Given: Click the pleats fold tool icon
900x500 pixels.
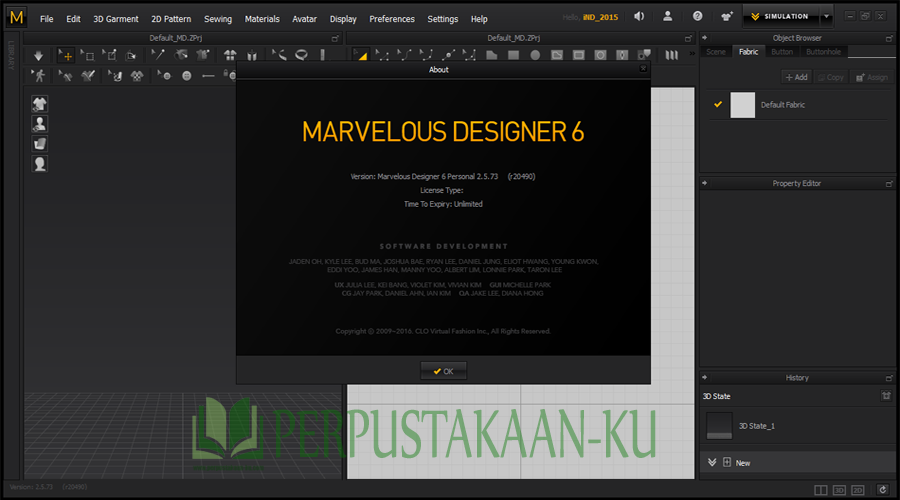Looking at the screenshot, I should click(672, 55).
